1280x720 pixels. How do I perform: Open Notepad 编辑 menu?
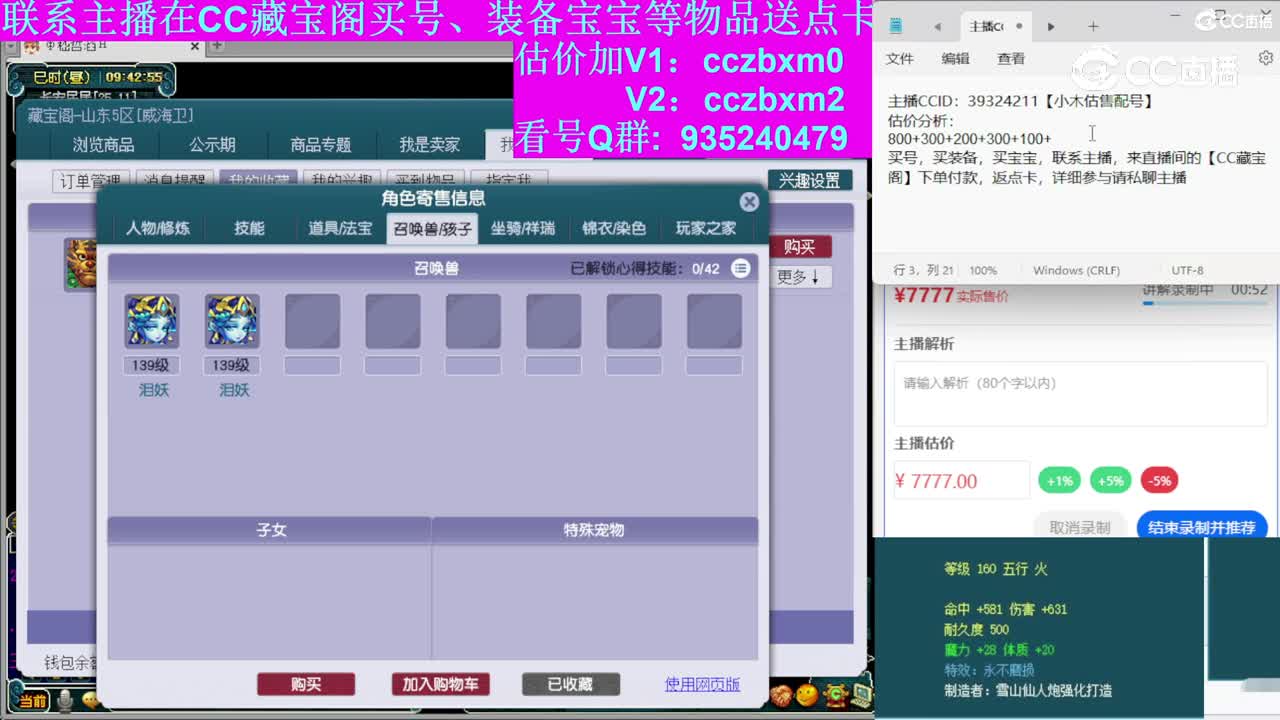tap(955, 59)
